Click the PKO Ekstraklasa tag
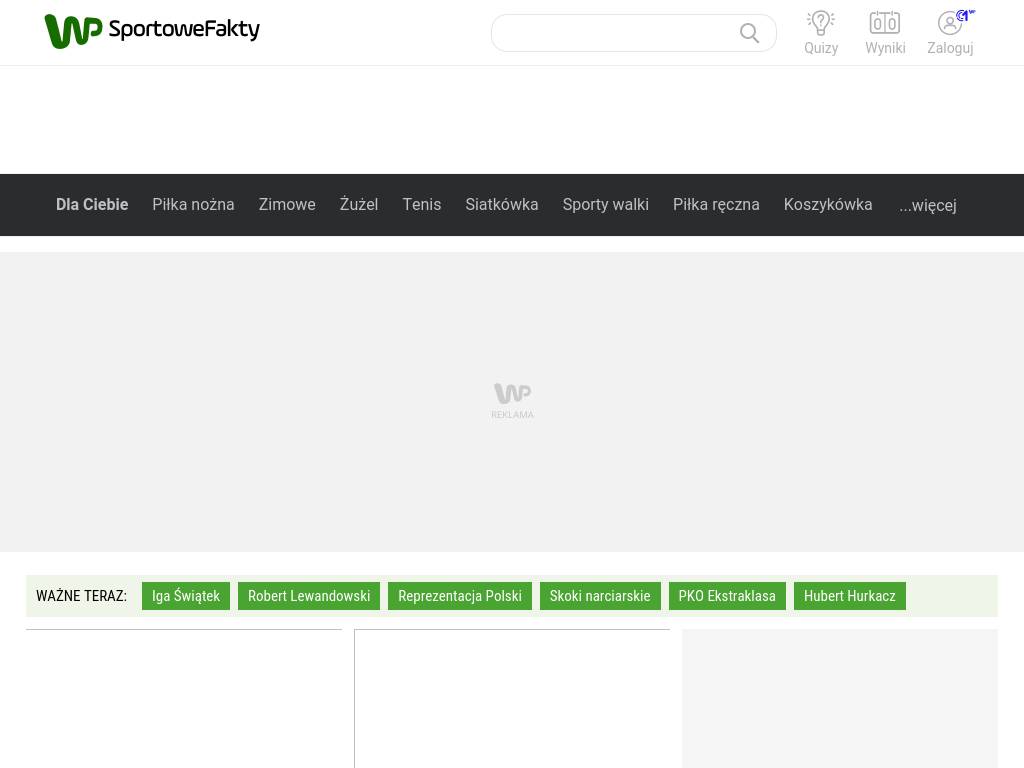 tap(727, 596)
